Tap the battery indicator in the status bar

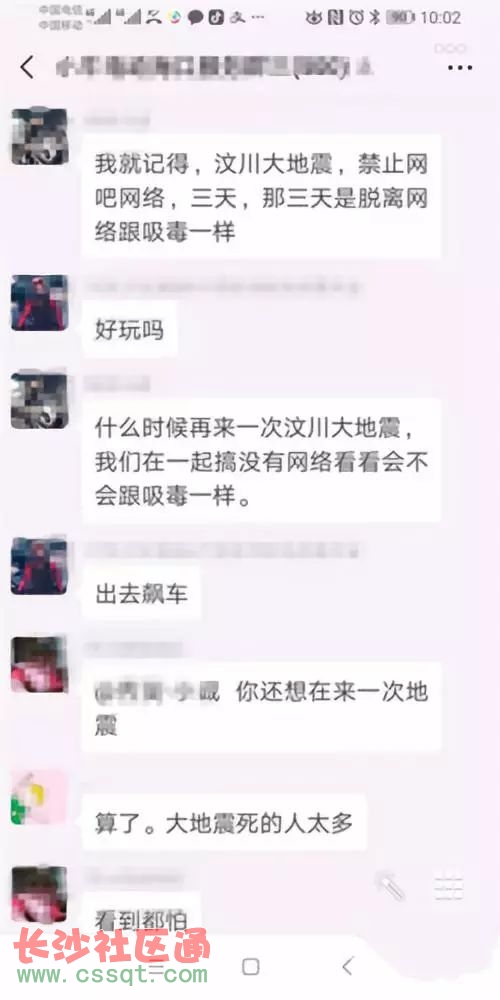coord(401,18)
